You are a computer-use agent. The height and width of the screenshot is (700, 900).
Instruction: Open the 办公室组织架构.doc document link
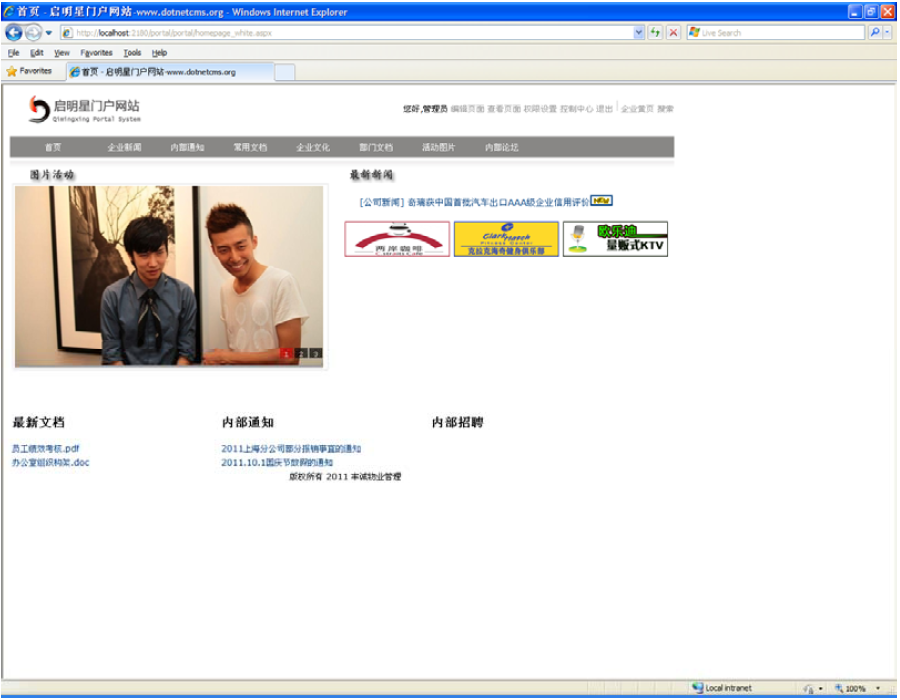(51, 462)
